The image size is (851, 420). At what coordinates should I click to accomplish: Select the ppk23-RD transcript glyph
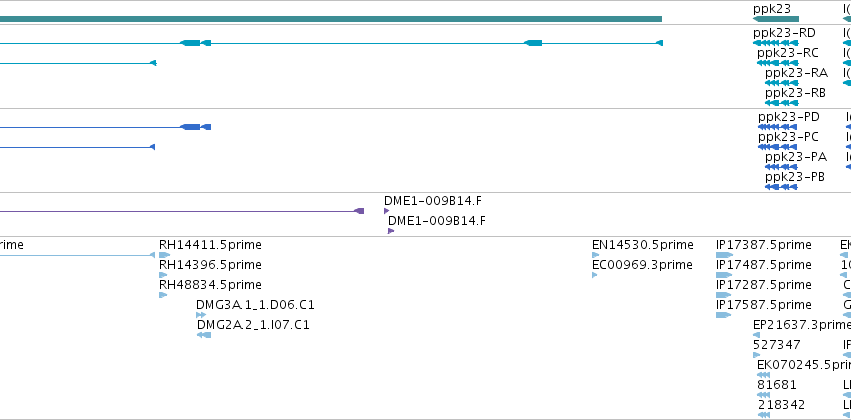click(776, 43)
